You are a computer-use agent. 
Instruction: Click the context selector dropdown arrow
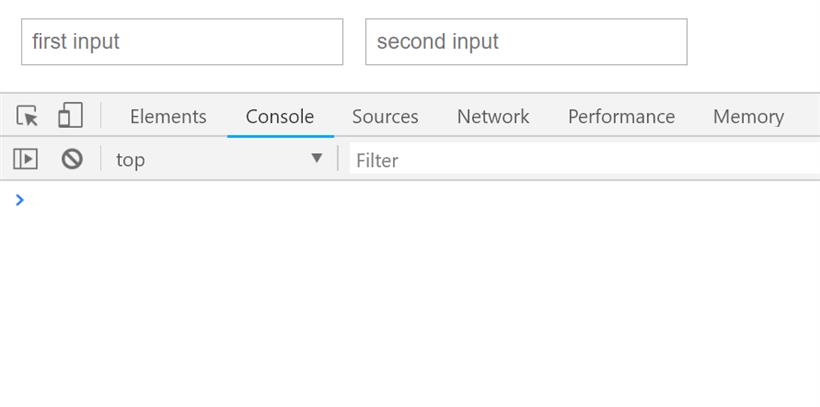tap(316, 158)
